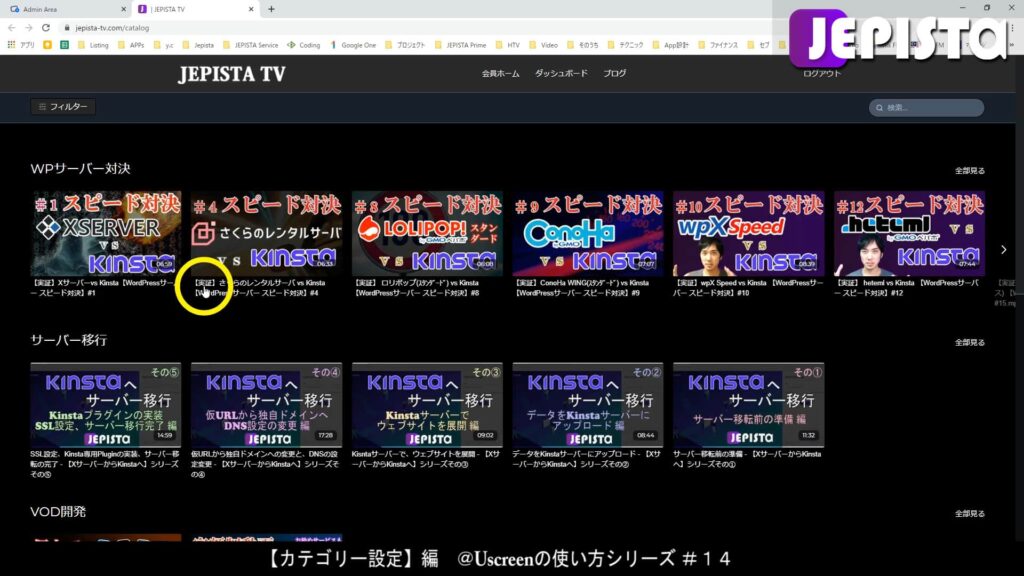Click the yellow bookmark icon after アプリ
1024x576 pixels.
click(47, 45)
